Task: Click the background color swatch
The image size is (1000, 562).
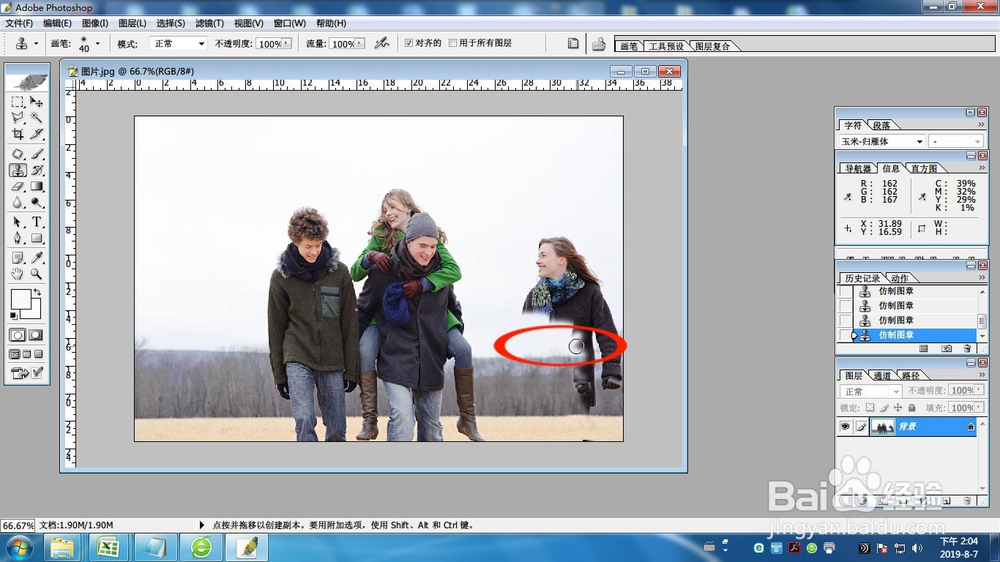Action: point(34,311)
